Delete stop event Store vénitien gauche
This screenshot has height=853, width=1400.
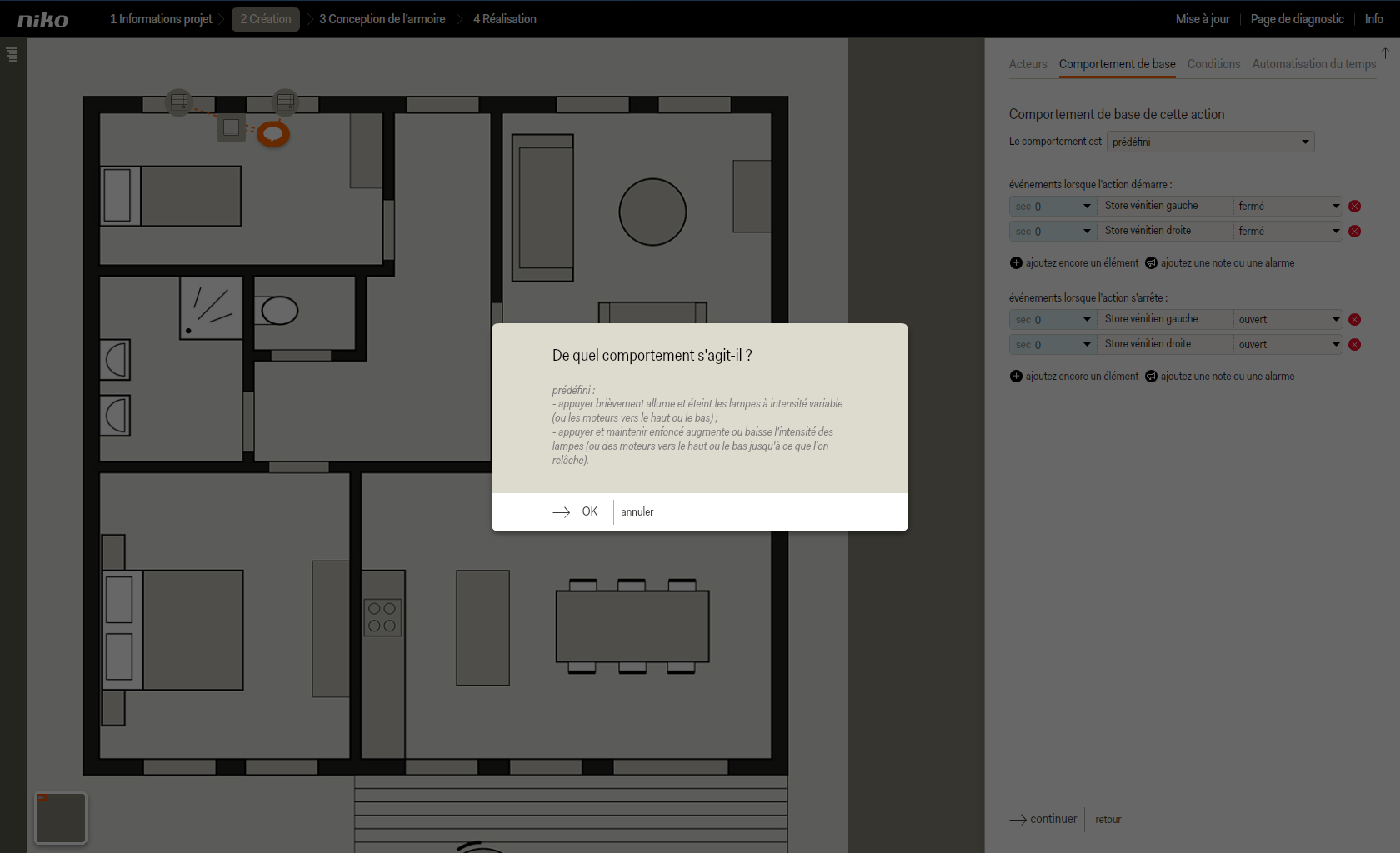(1355, 320)
